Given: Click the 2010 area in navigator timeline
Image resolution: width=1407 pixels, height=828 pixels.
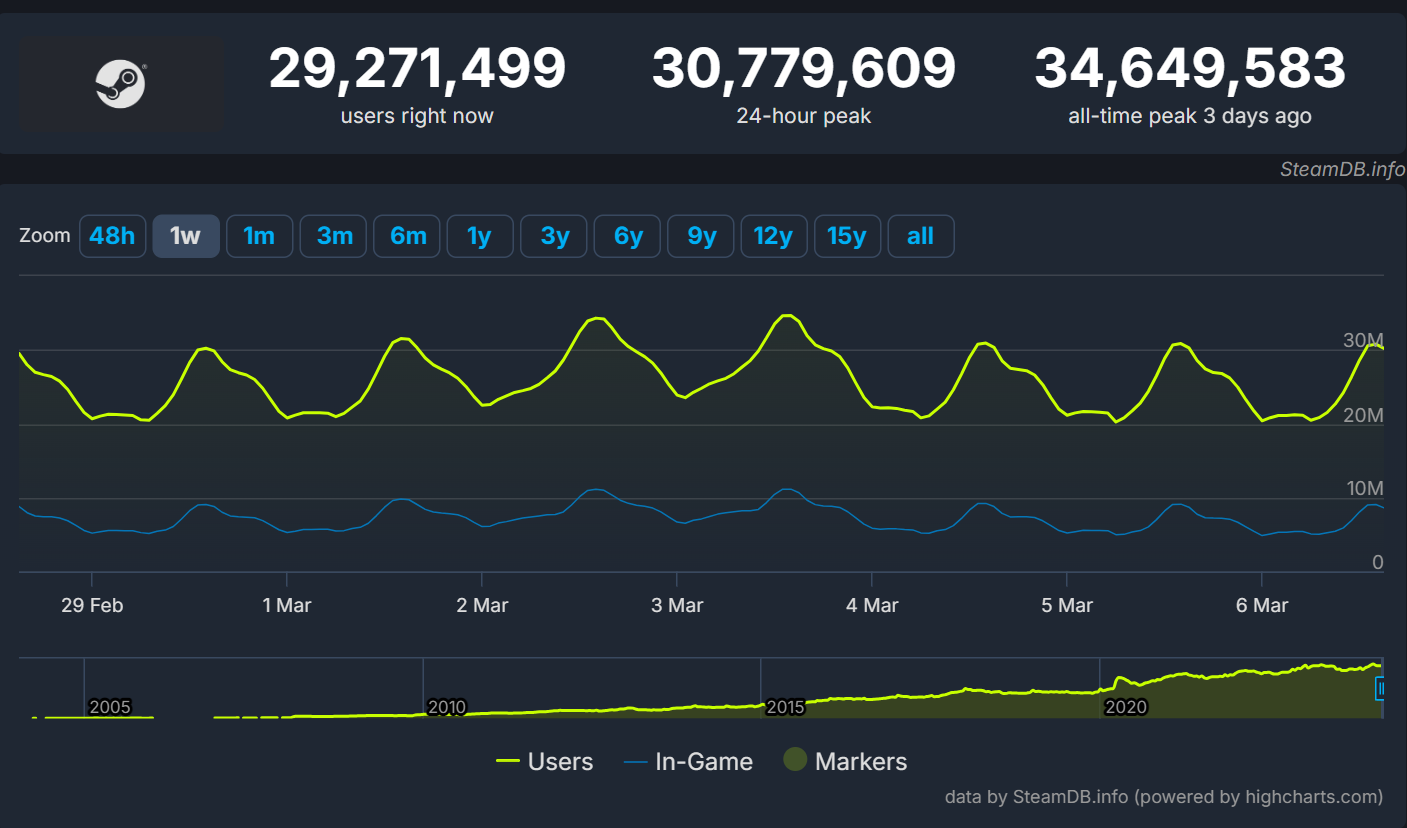Looking at the screenshot, I should pyautogui.click(x=447, y=708).
